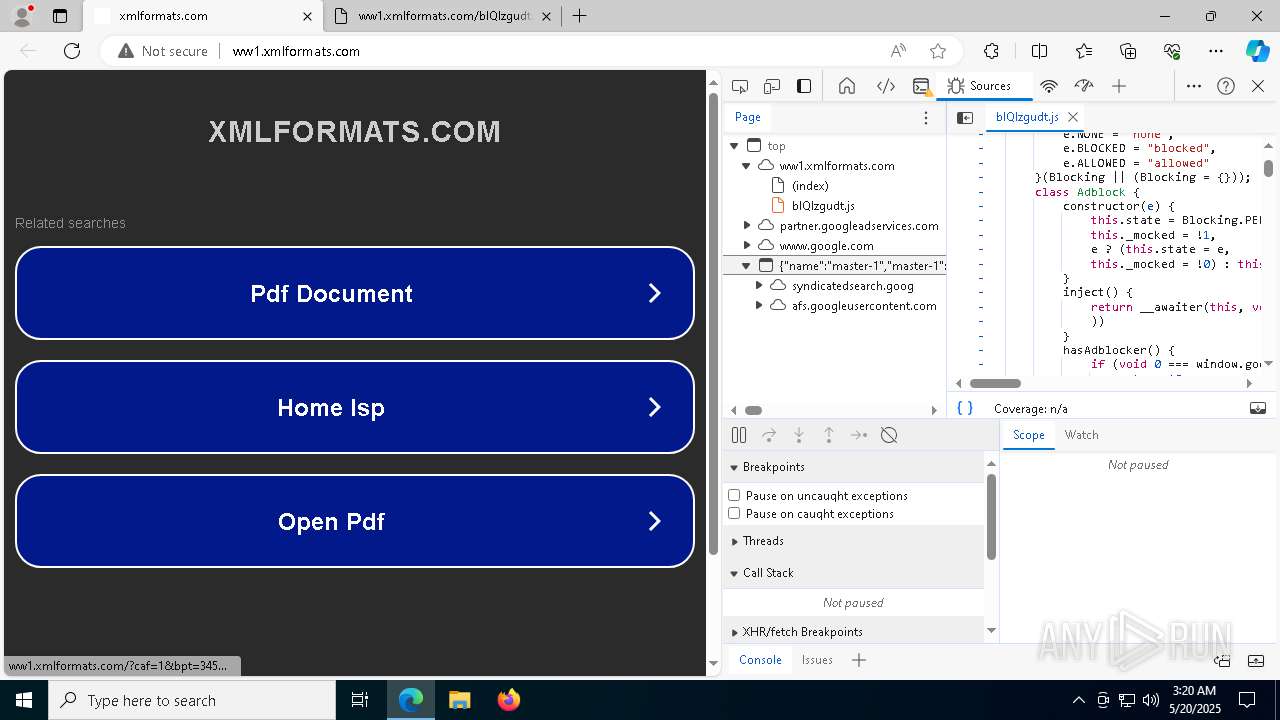Close the blQlzgudt.js editor tab

[1073, 117]
